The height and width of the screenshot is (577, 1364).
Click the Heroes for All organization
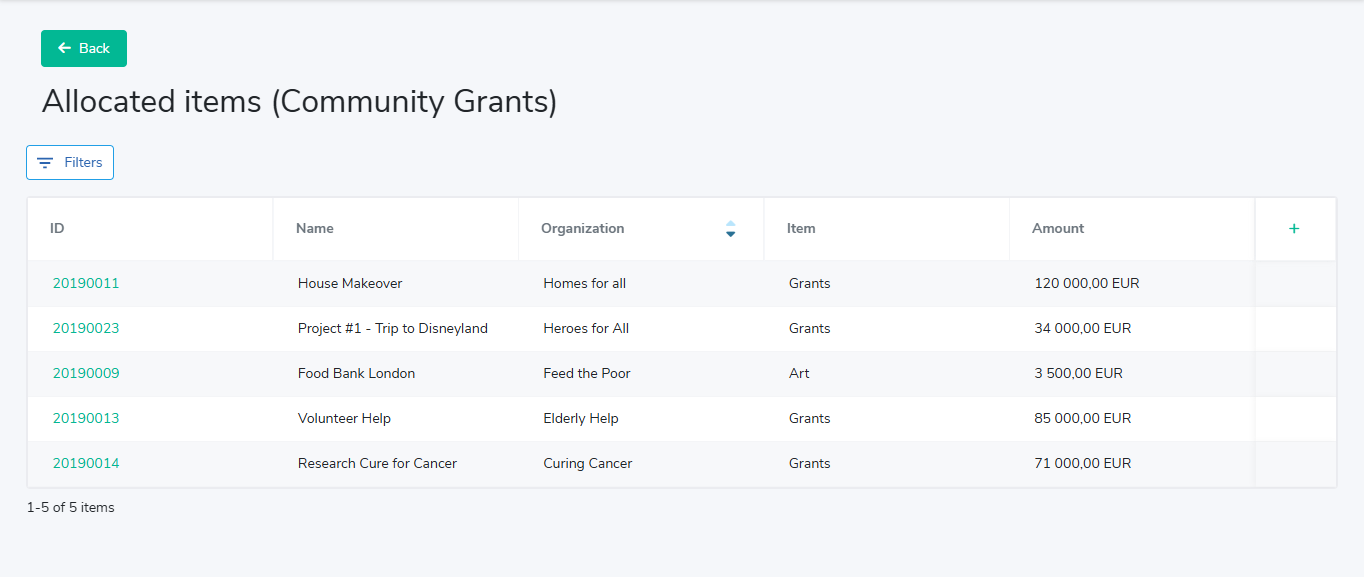586,328
